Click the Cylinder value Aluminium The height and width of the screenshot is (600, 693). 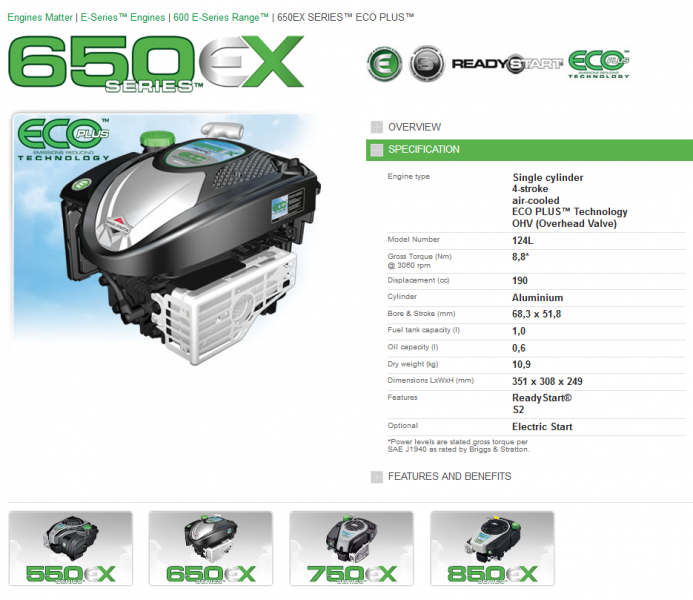tap(537, 298)
